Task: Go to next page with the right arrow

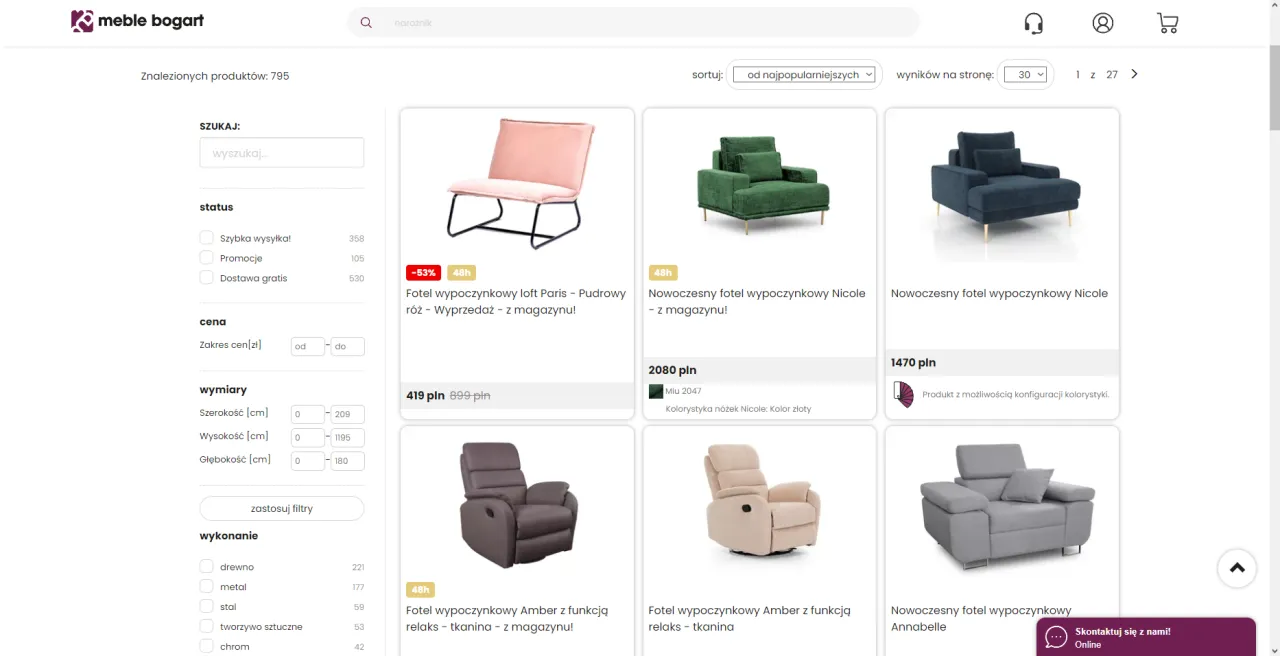Action: (1134, 73)
